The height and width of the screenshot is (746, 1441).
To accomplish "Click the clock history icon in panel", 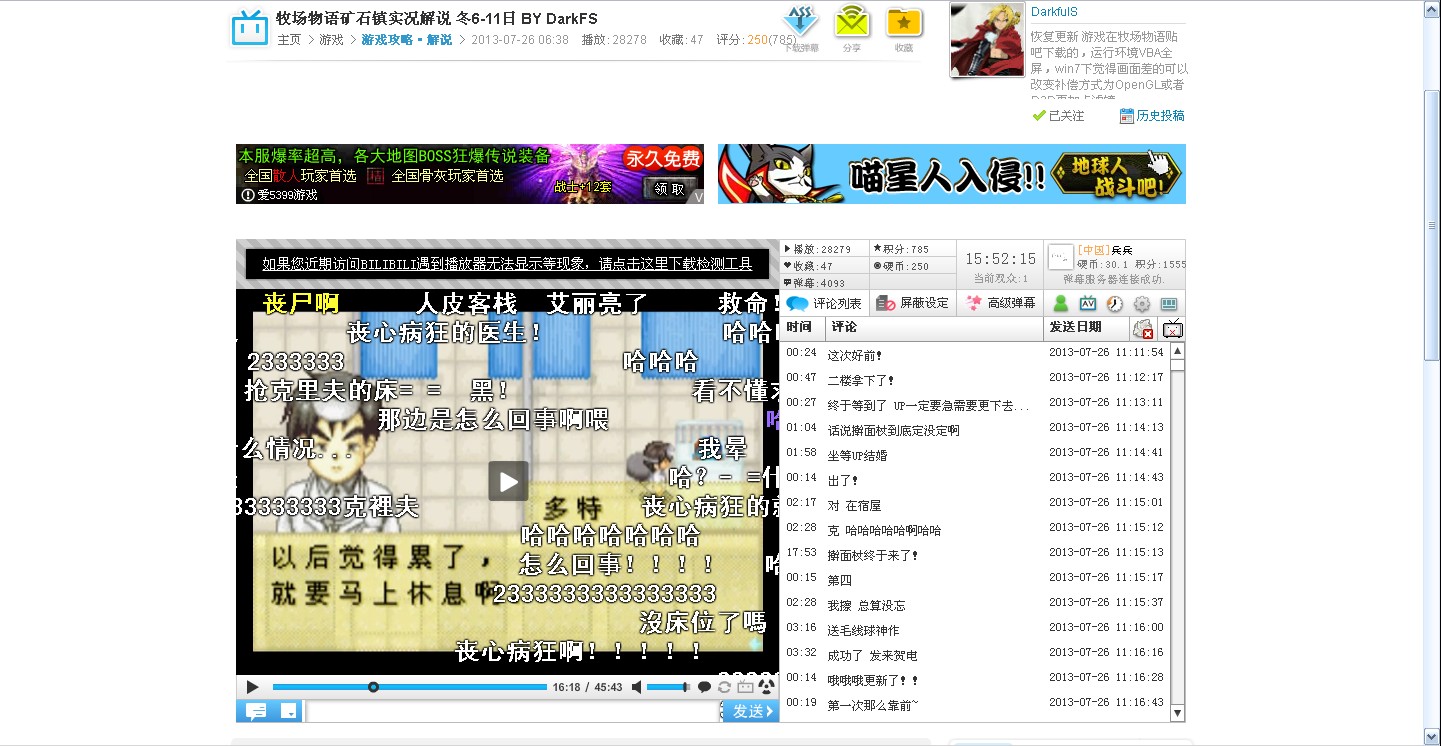I will [x=1114, y=304].
